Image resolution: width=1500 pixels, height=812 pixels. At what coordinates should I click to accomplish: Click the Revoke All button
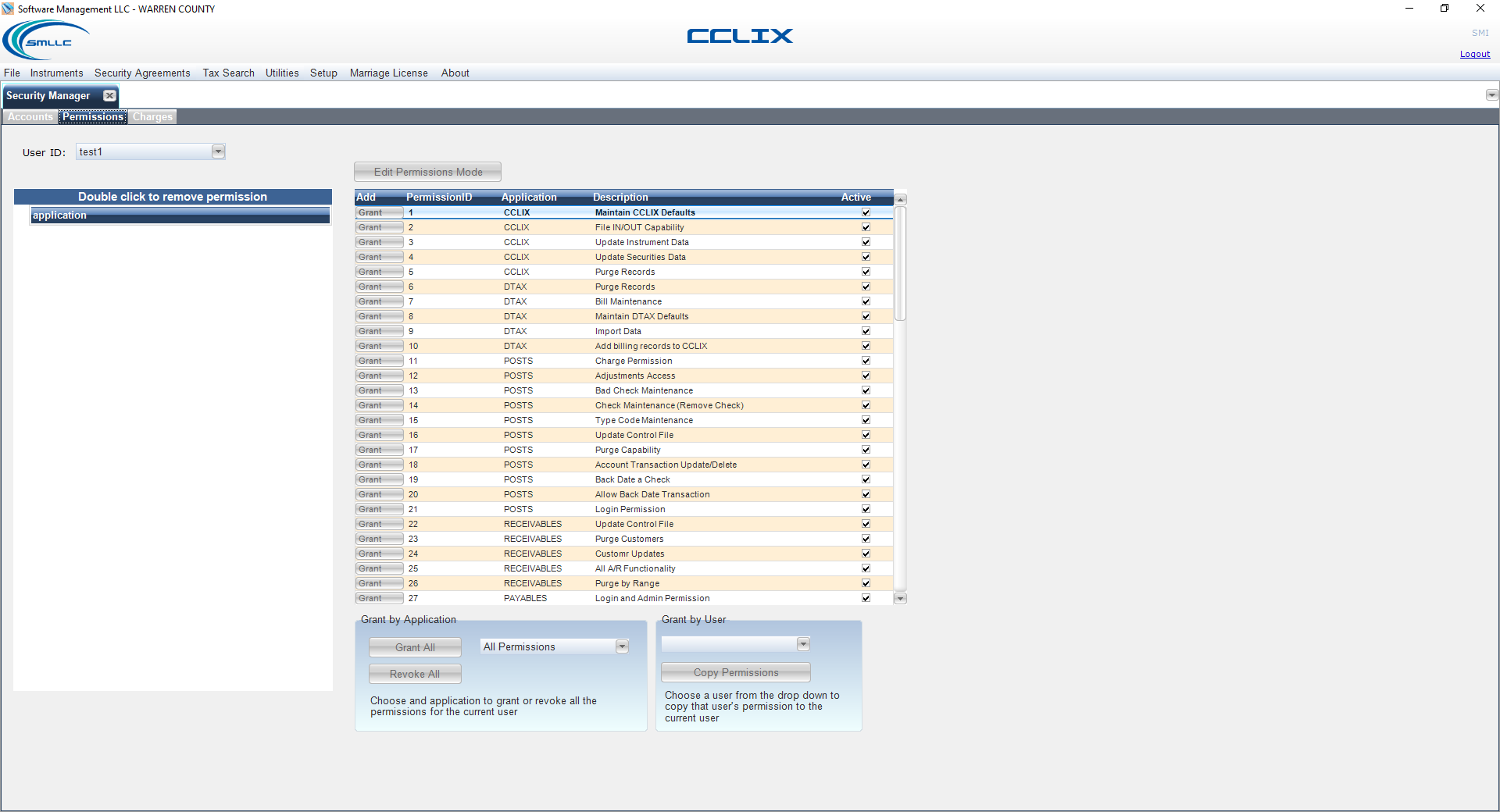415,674
